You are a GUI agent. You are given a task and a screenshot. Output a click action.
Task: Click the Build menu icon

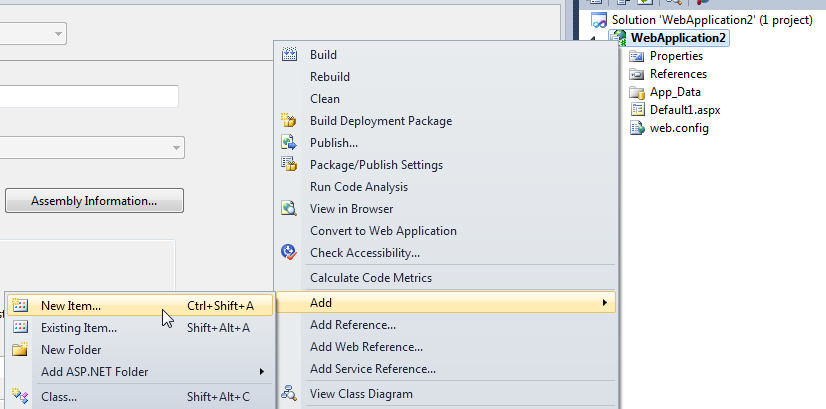[x=289, y=54]
